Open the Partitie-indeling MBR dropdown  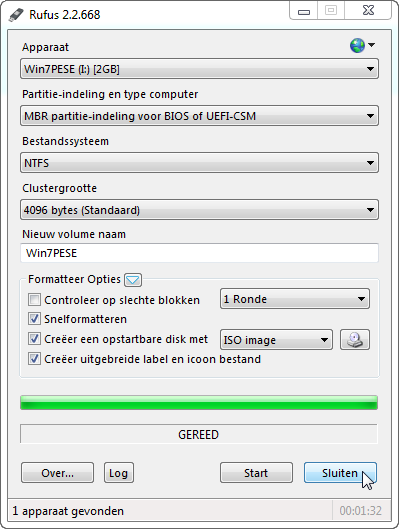[x=199, y=116]
